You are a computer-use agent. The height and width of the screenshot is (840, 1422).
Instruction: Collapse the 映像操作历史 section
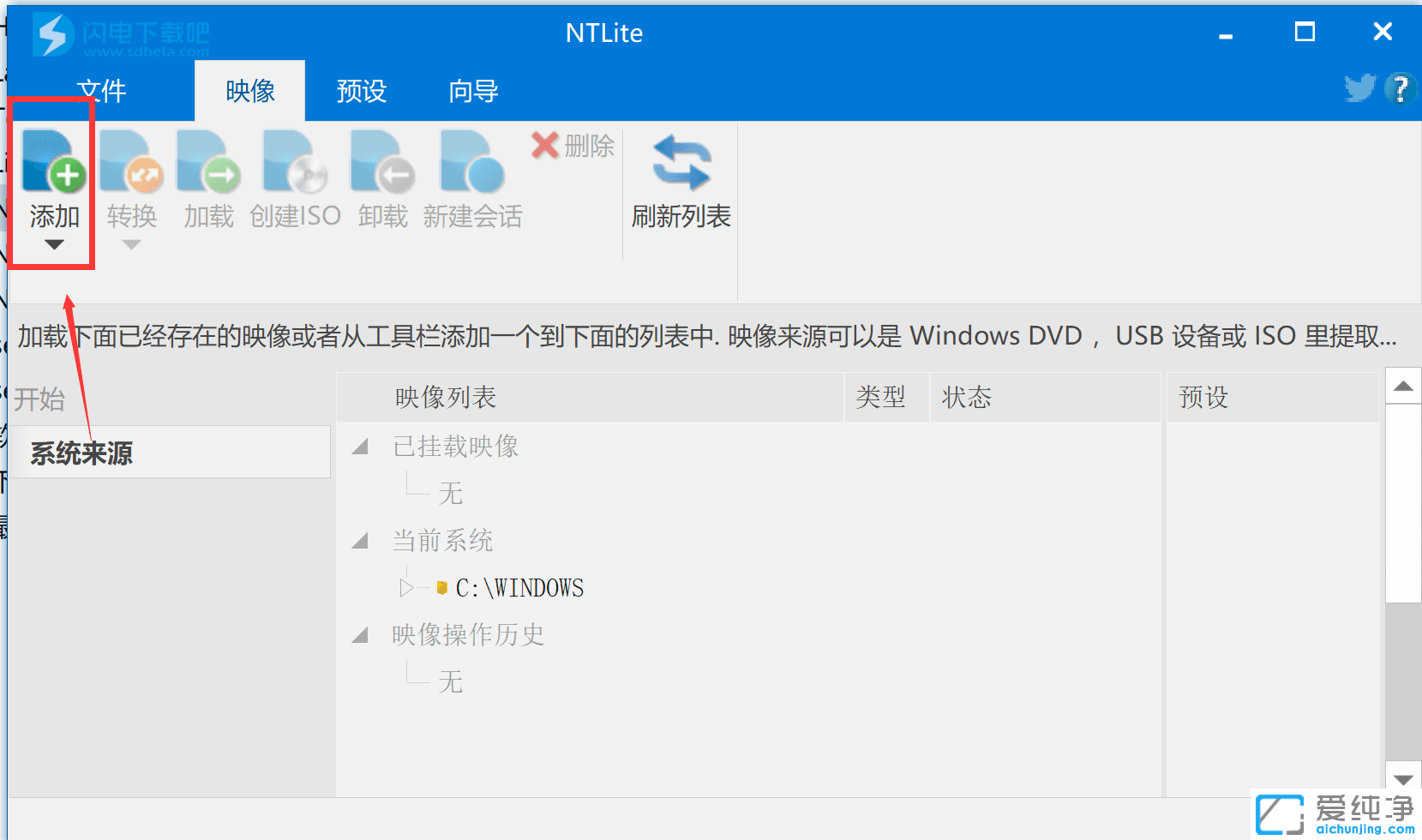pos(360,635)
